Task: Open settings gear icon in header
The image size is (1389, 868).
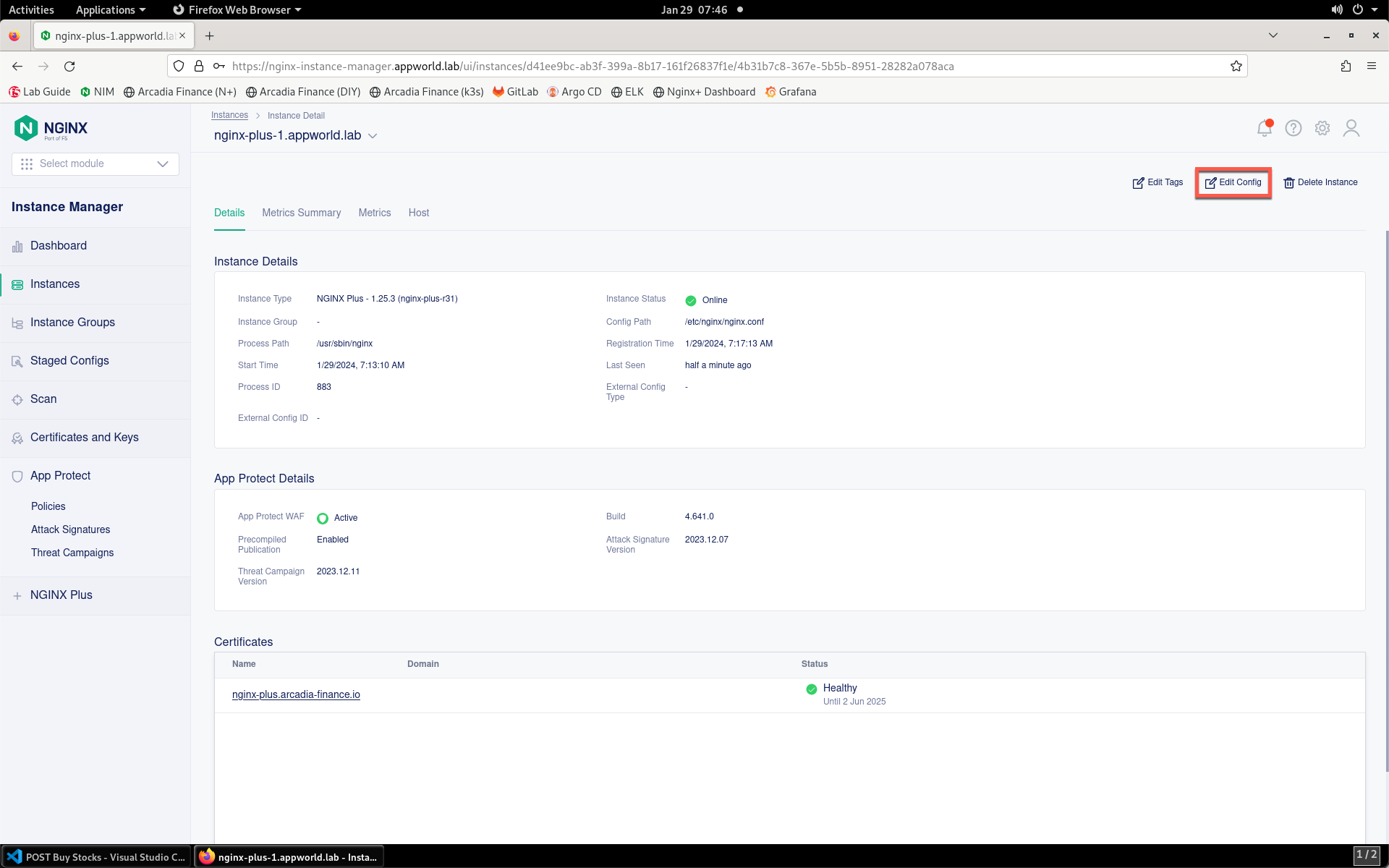Action: [x=1322, y=128]
